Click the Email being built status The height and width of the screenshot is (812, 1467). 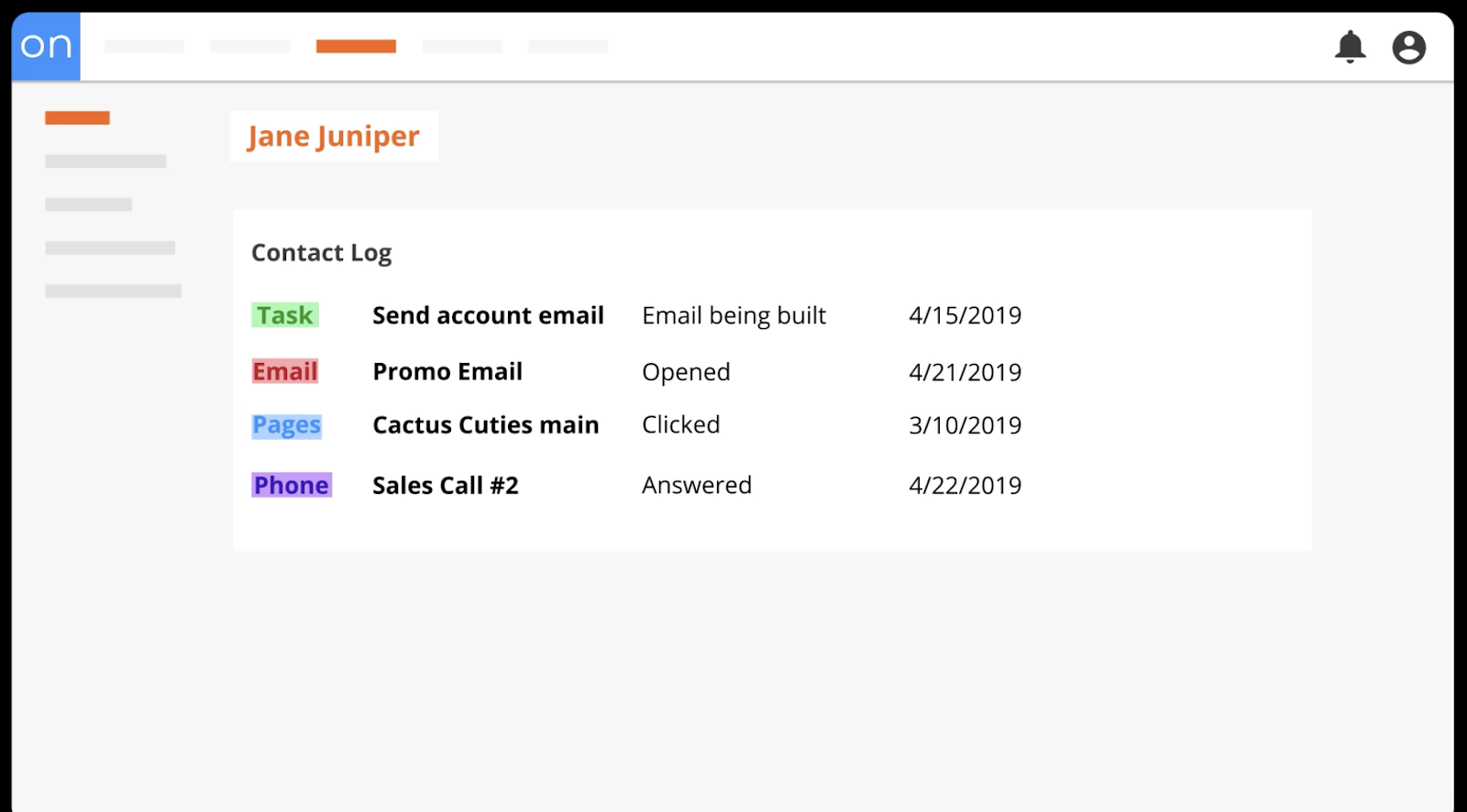734,316
